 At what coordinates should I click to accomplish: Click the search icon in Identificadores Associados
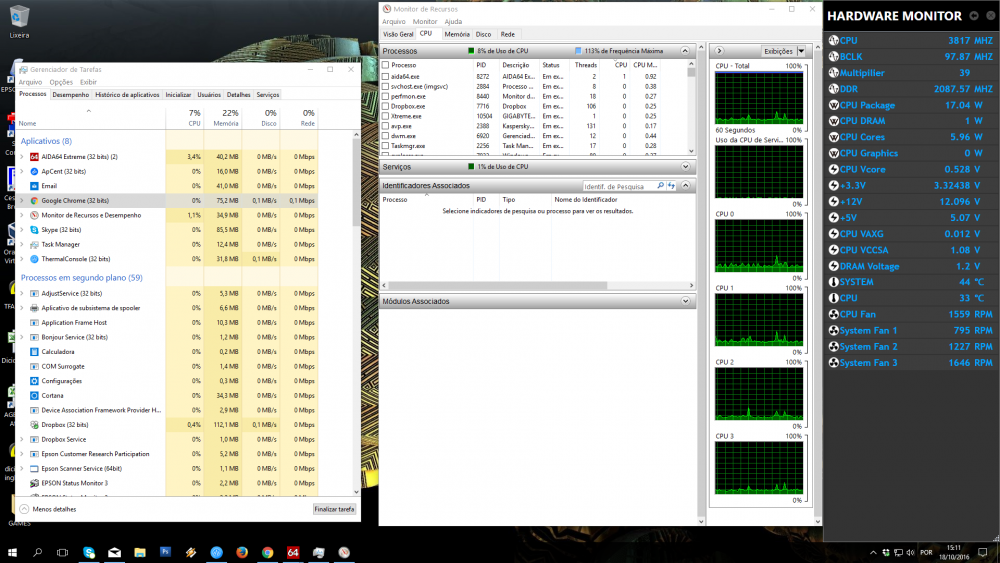(661, 186)
